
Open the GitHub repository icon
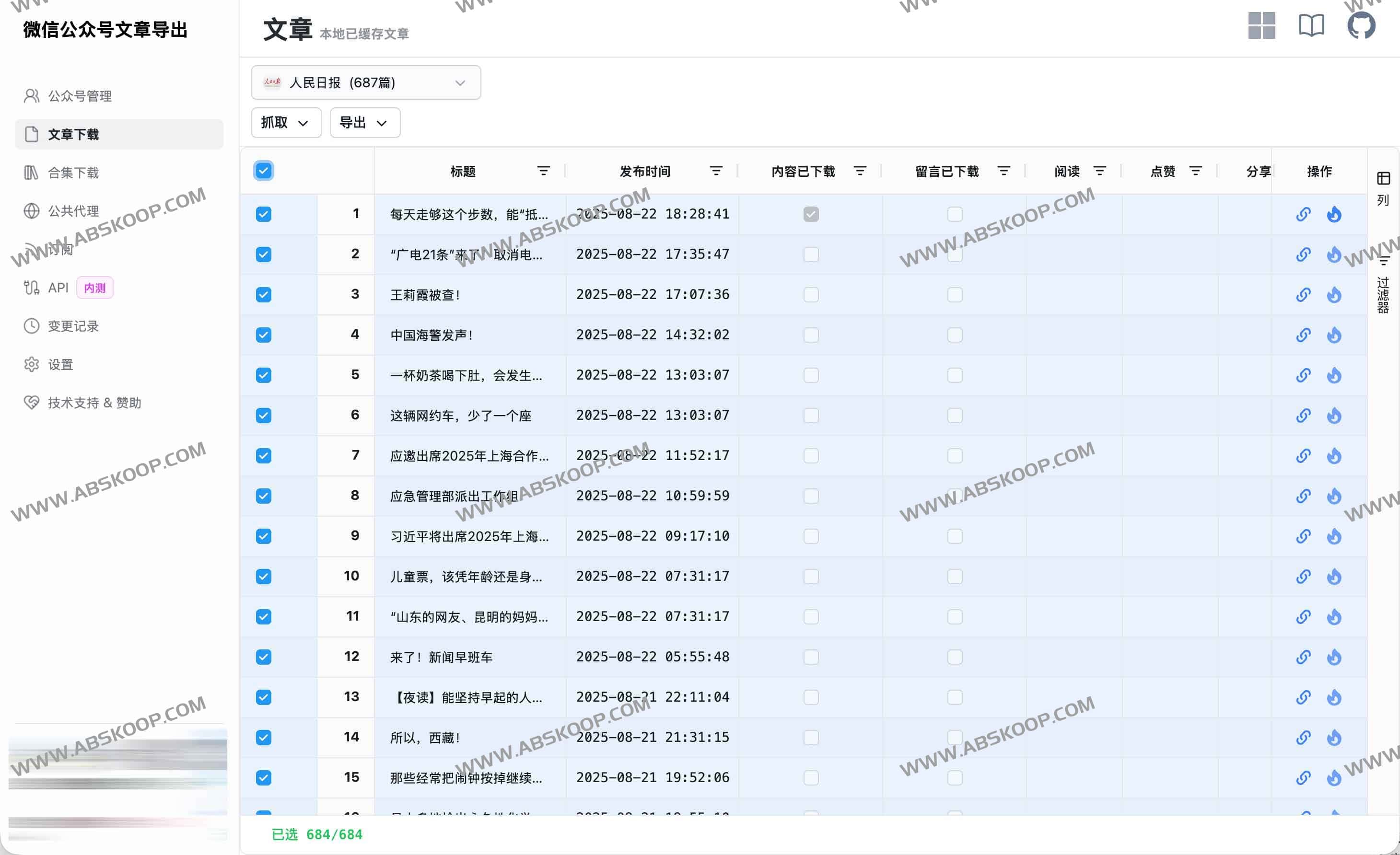click(x=1361, y=25)
